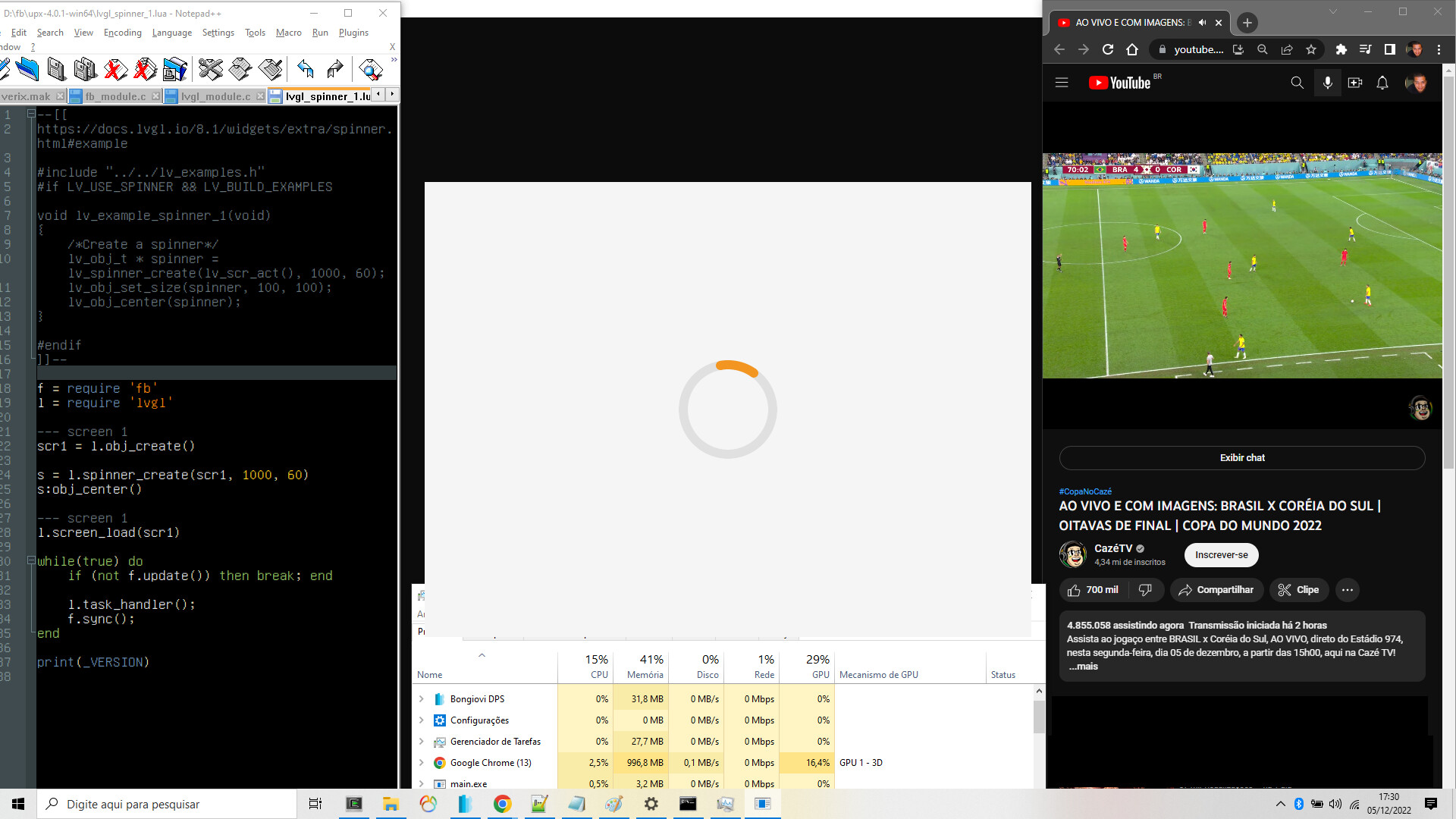Click YouTube voice search microphone
This screenshot has height=819, width=1456.
(1327, 83)
